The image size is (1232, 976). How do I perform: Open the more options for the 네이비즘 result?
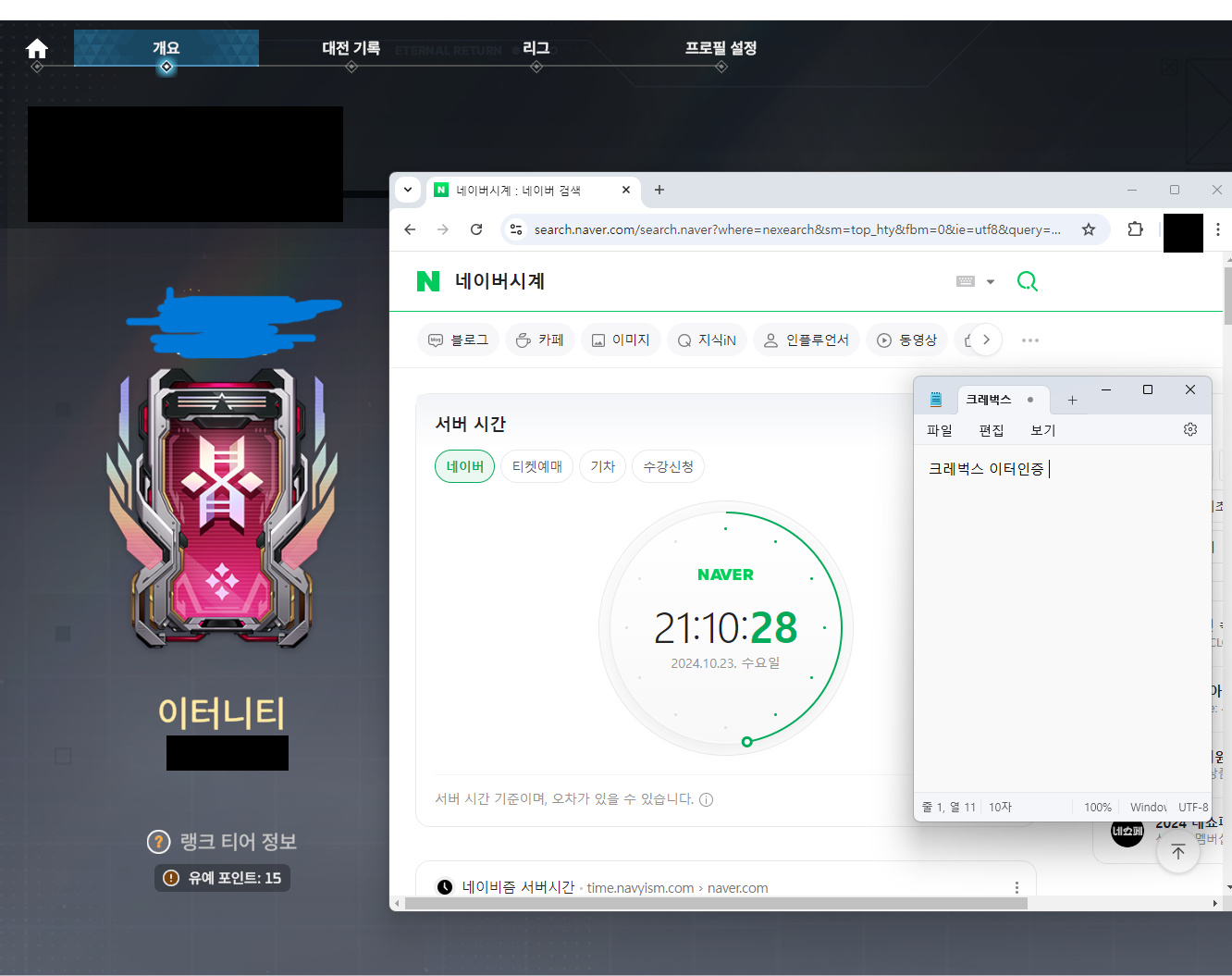point(1016,887)
